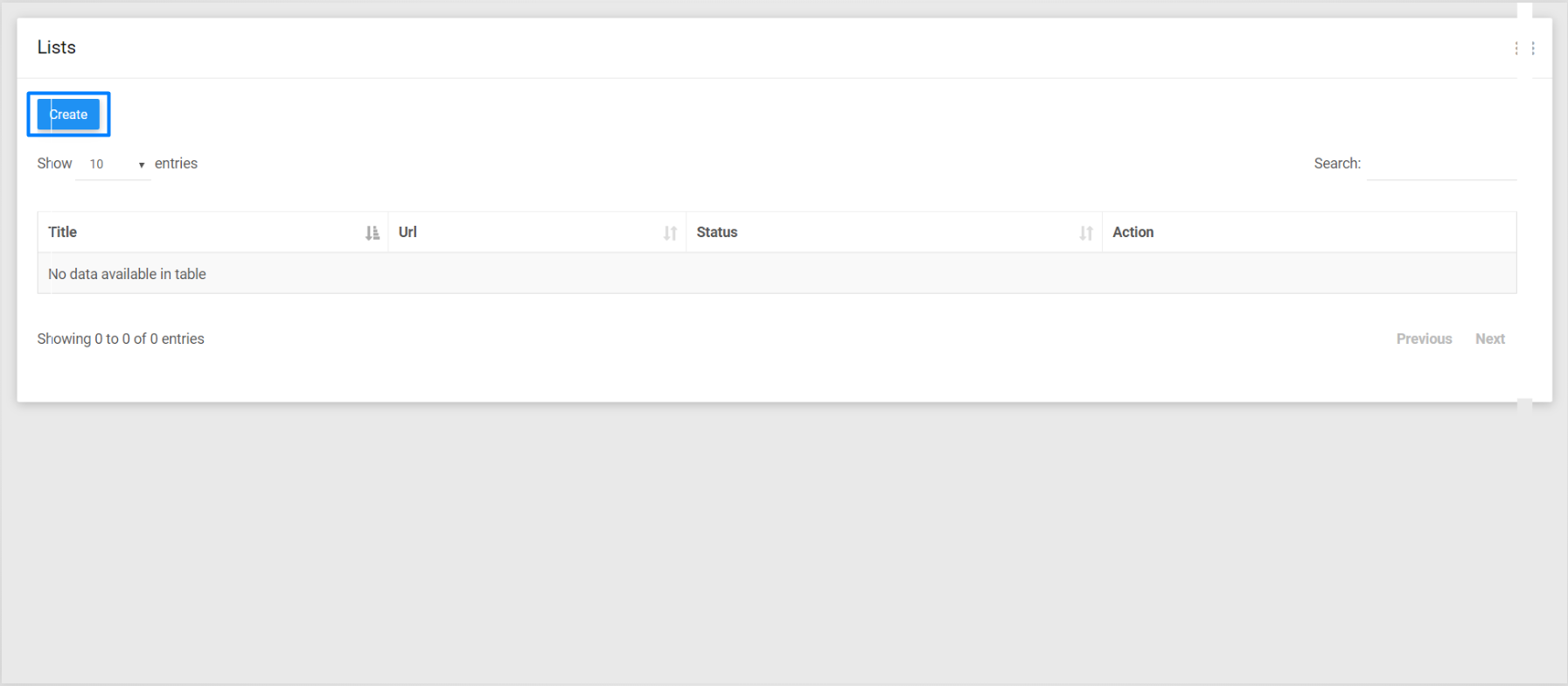Select 'Showing 0 to 0 of 0 entries' text
This screenshot has height=686, width=1568.
121,339
